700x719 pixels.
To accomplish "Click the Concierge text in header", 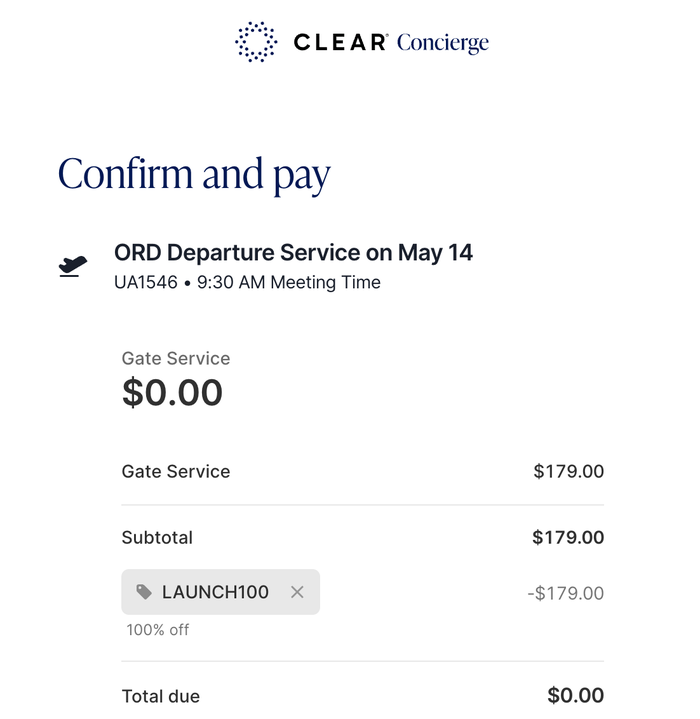I will click(443, 43).
